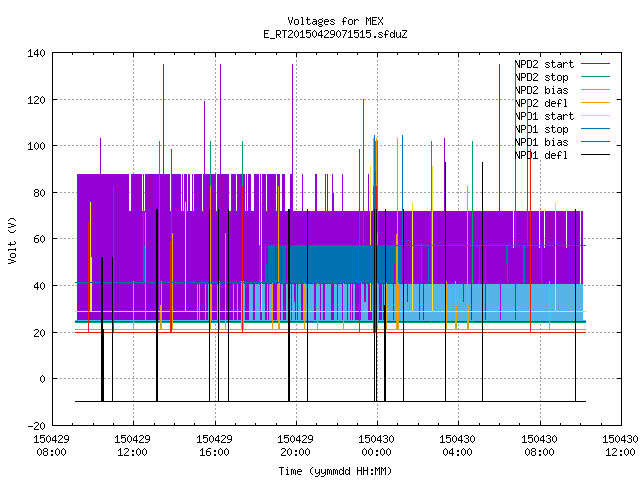Screen dimensions: 640x480
Task: Click the NPD2 bias legend label
Action: 541,90
